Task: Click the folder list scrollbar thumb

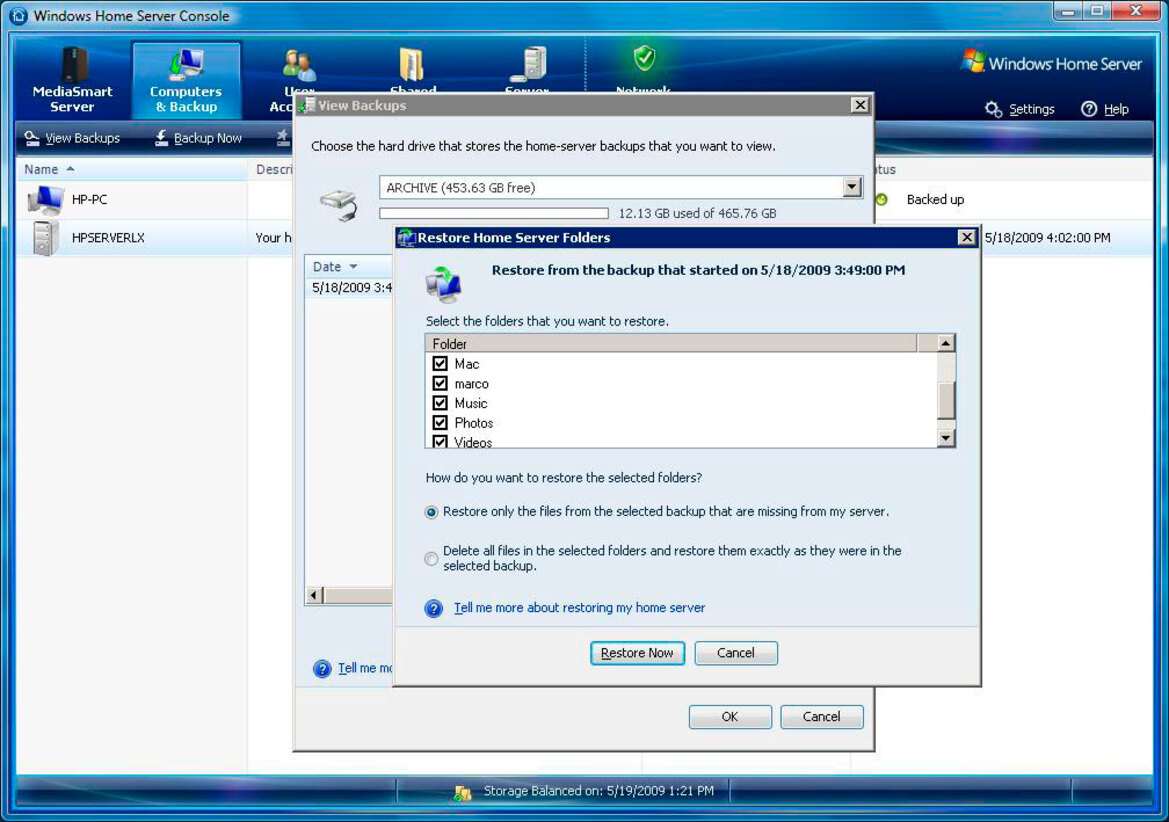Action: (x=945, y=401)
